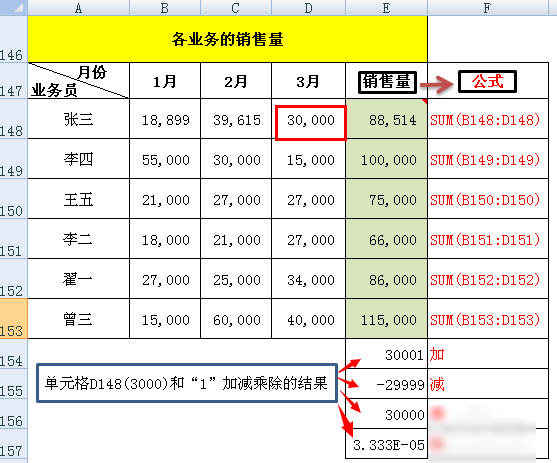
Task: Select column A header
Action: coord(79,7)
